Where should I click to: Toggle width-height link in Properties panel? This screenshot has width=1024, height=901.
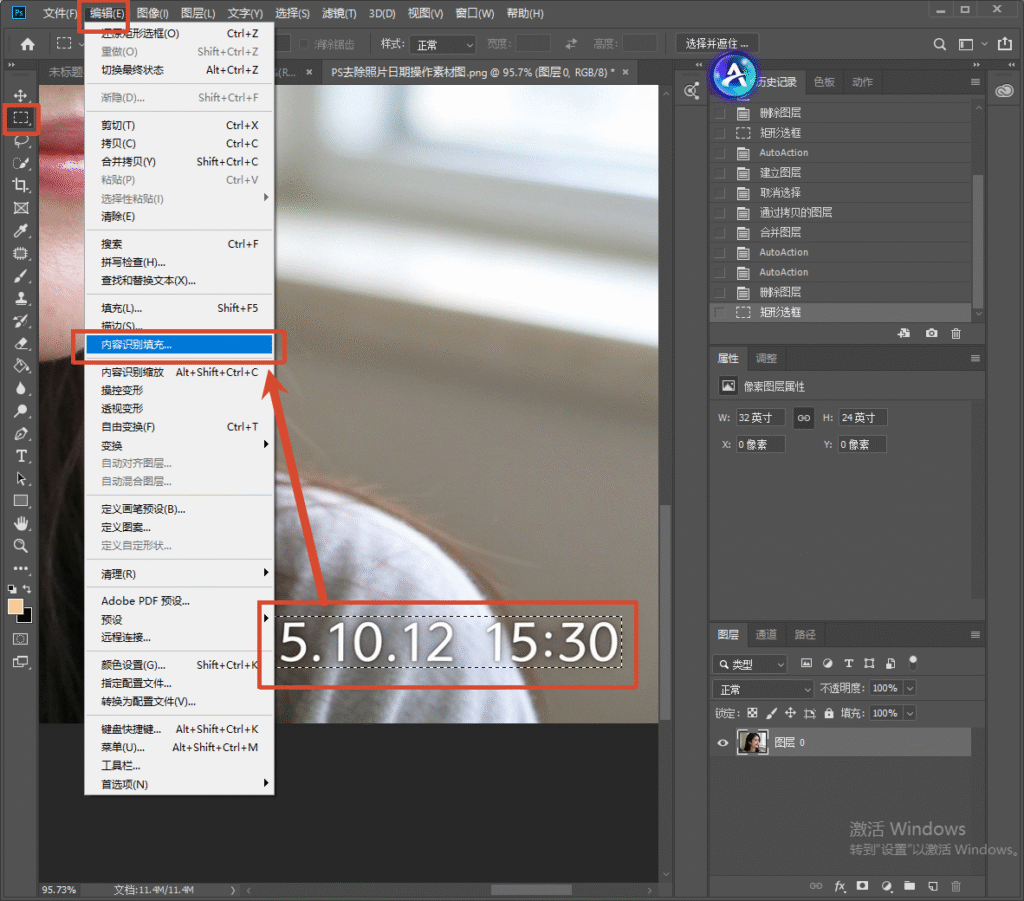803,418
